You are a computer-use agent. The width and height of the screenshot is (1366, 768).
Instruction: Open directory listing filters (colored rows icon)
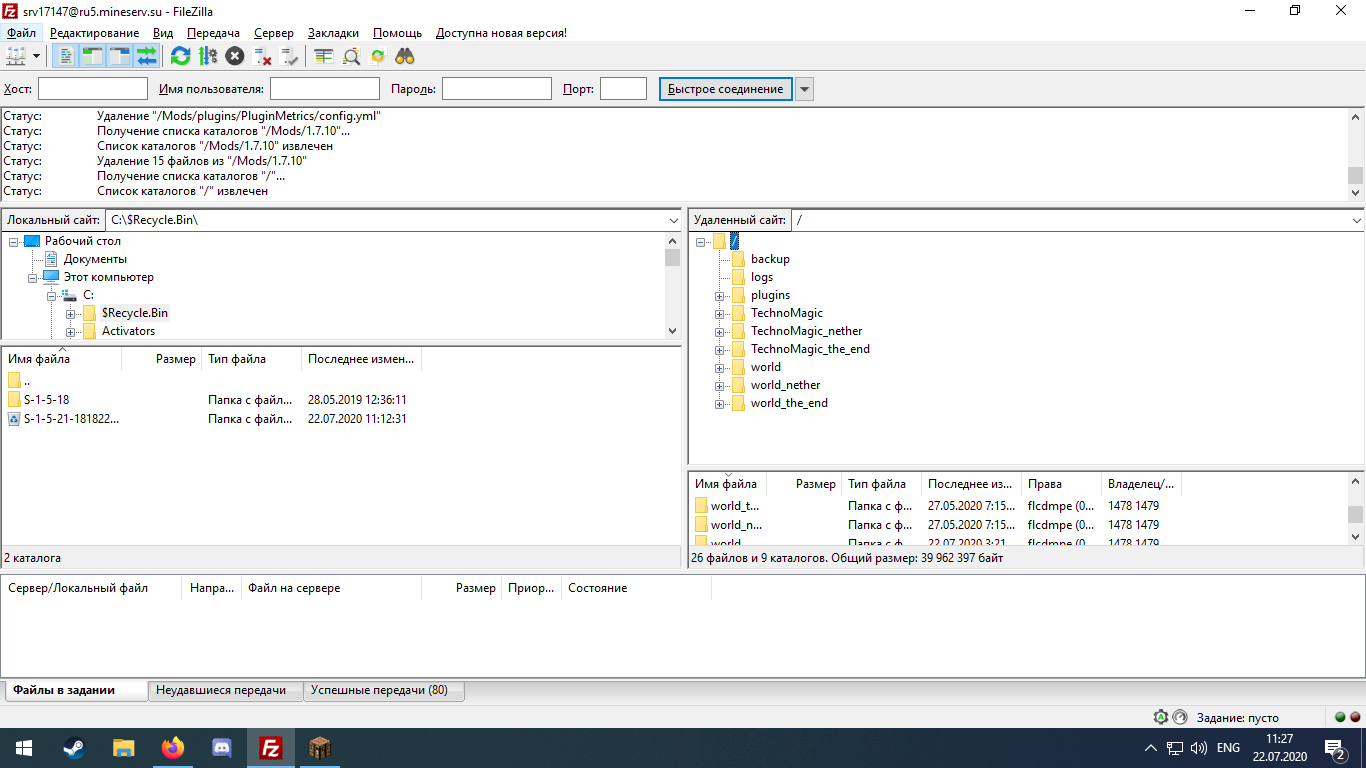point(323,56)
